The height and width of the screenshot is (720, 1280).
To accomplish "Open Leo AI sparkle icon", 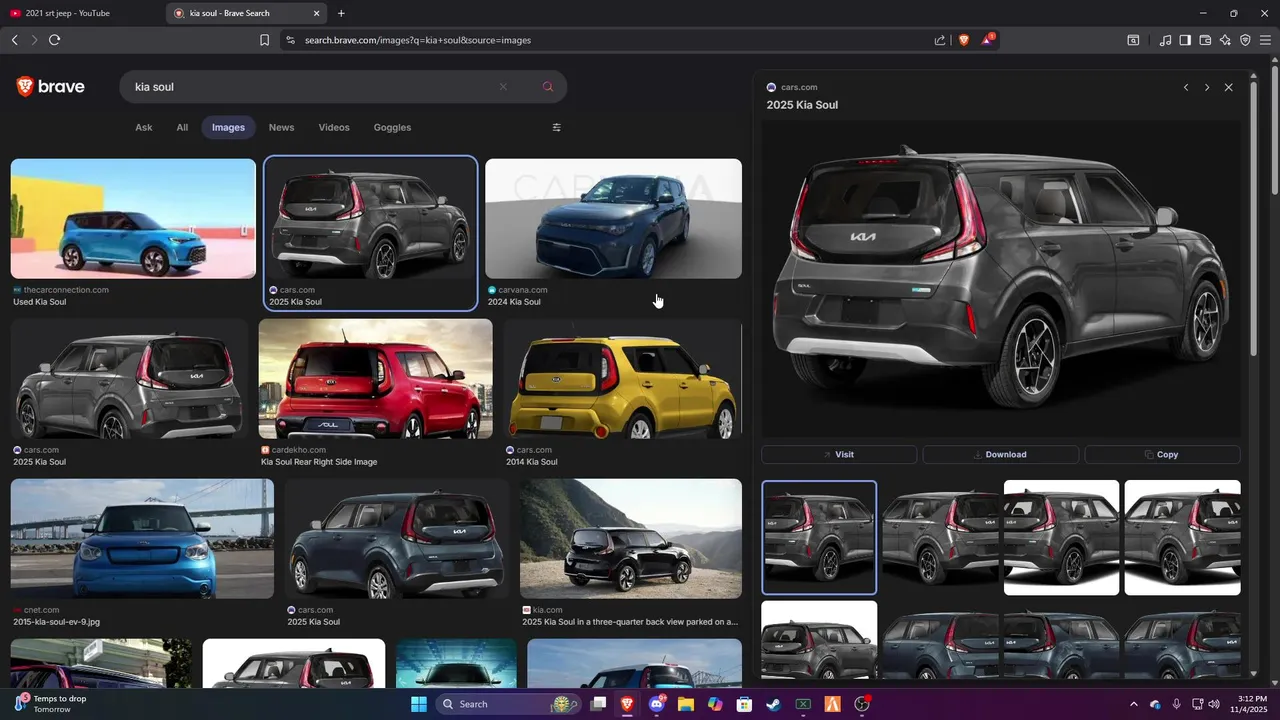I will 1225,40.
